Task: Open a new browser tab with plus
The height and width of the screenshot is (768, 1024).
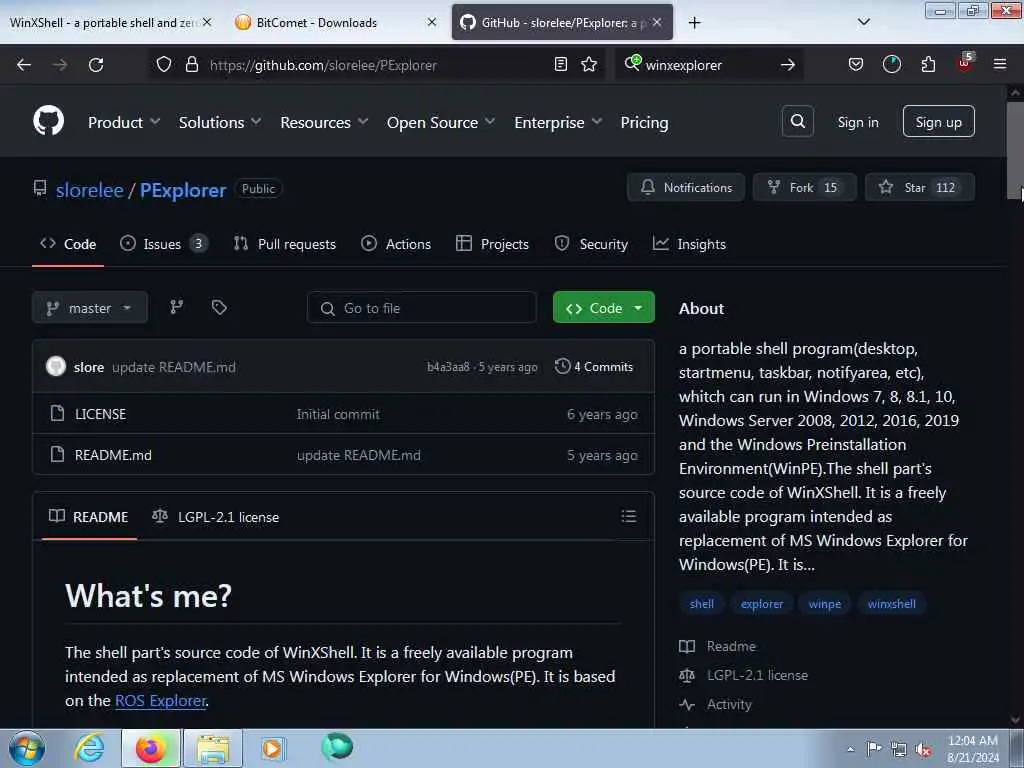Action: [694, 23]
